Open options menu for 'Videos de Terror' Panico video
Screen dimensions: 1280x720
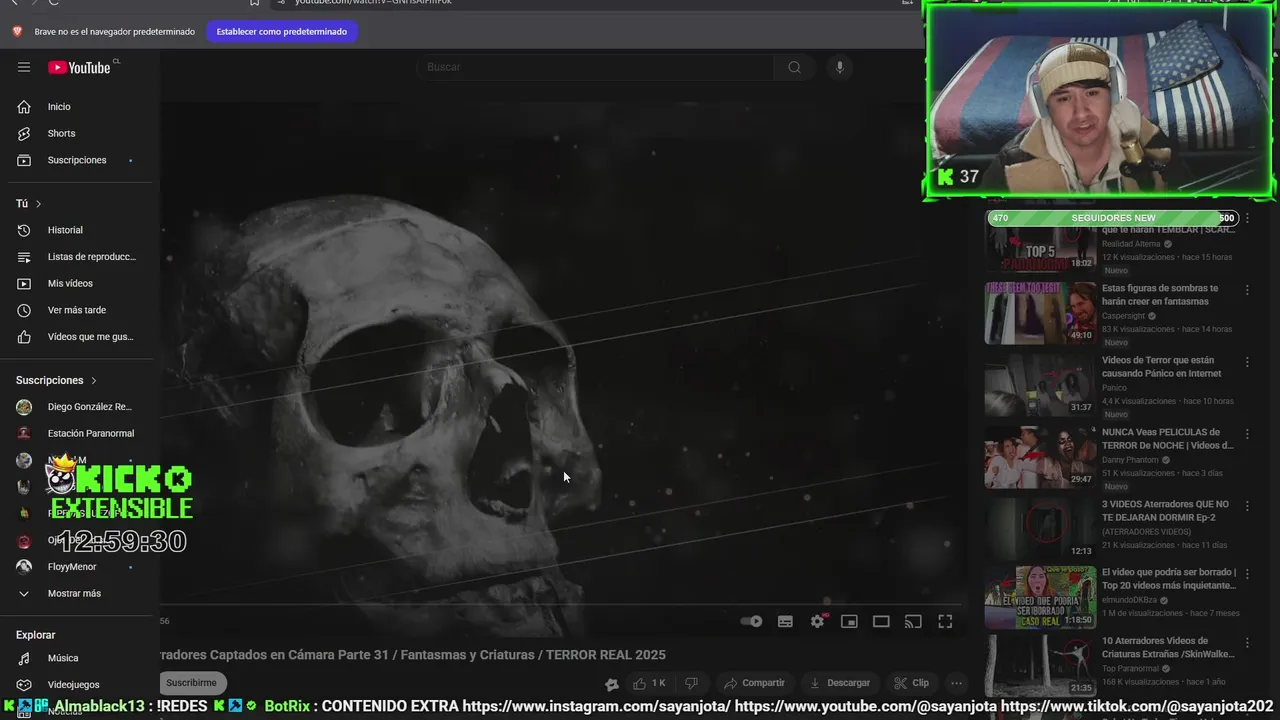[x=1247, y=362]
